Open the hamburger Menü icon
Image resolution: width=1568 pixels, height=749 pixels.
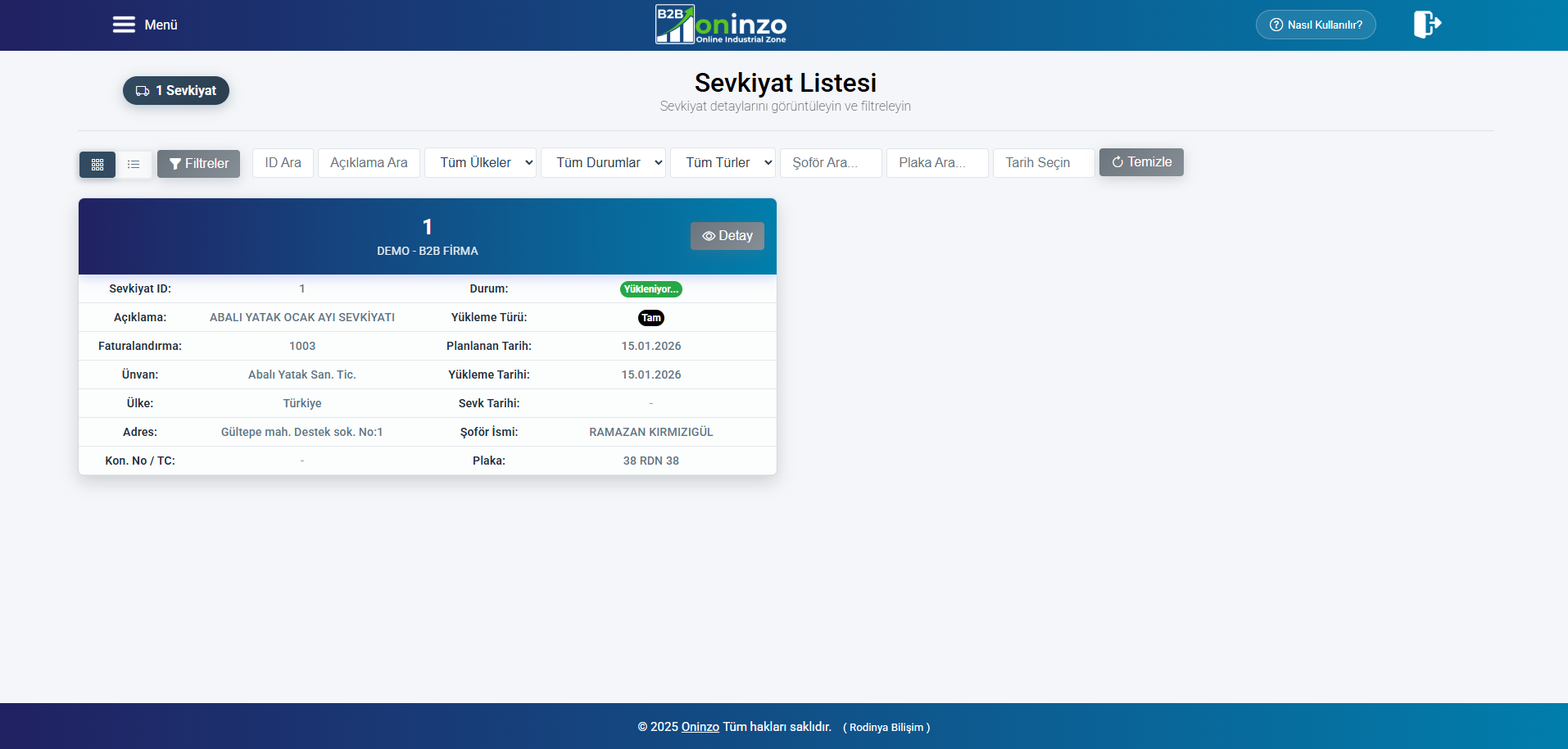click(124, 25)
